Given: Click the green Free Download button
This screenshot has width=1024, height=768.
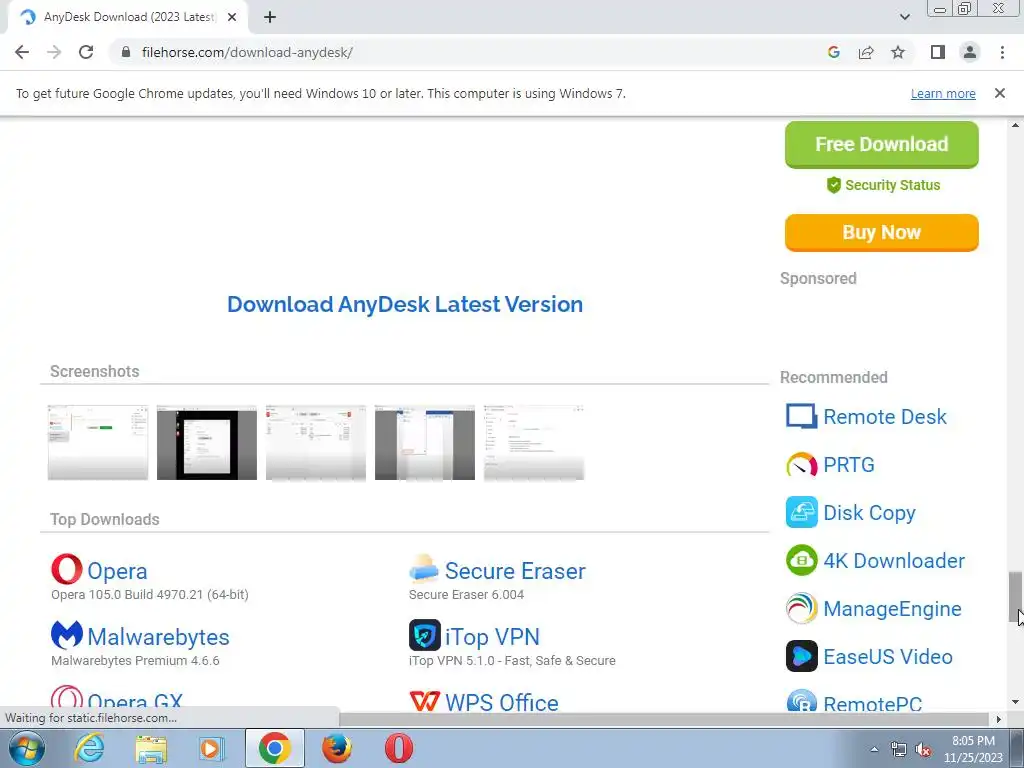Looking at the screenshot, I should 882,144.
